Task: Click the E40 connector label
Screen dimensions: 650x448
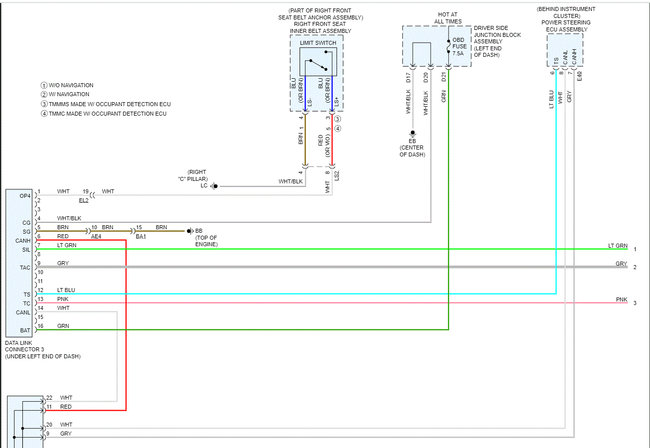Action: coord(580,75)
